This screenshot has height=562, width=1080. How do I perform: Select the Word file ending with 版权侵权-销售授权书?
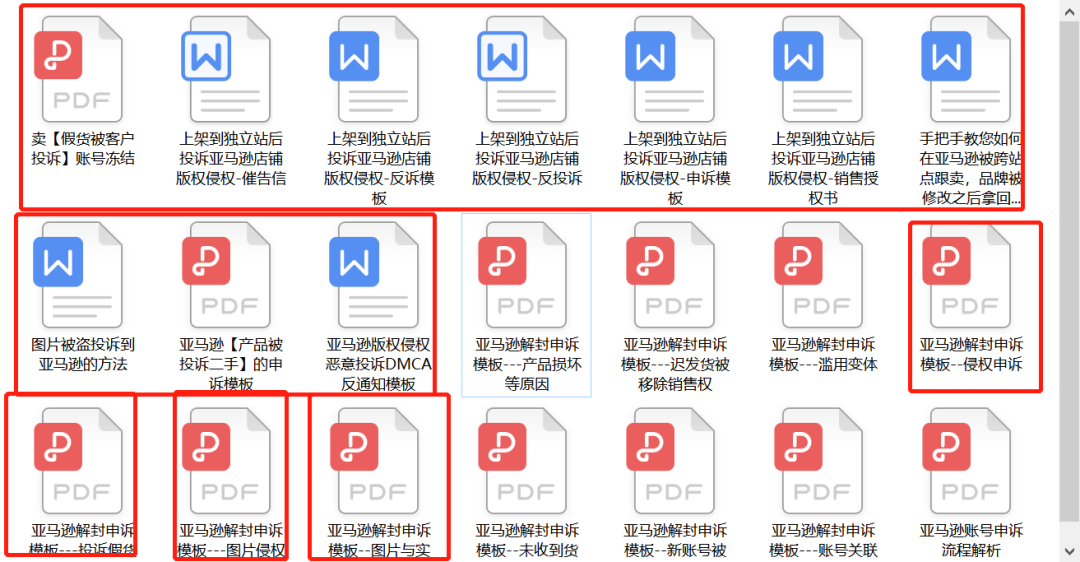(x=823, y=110)
